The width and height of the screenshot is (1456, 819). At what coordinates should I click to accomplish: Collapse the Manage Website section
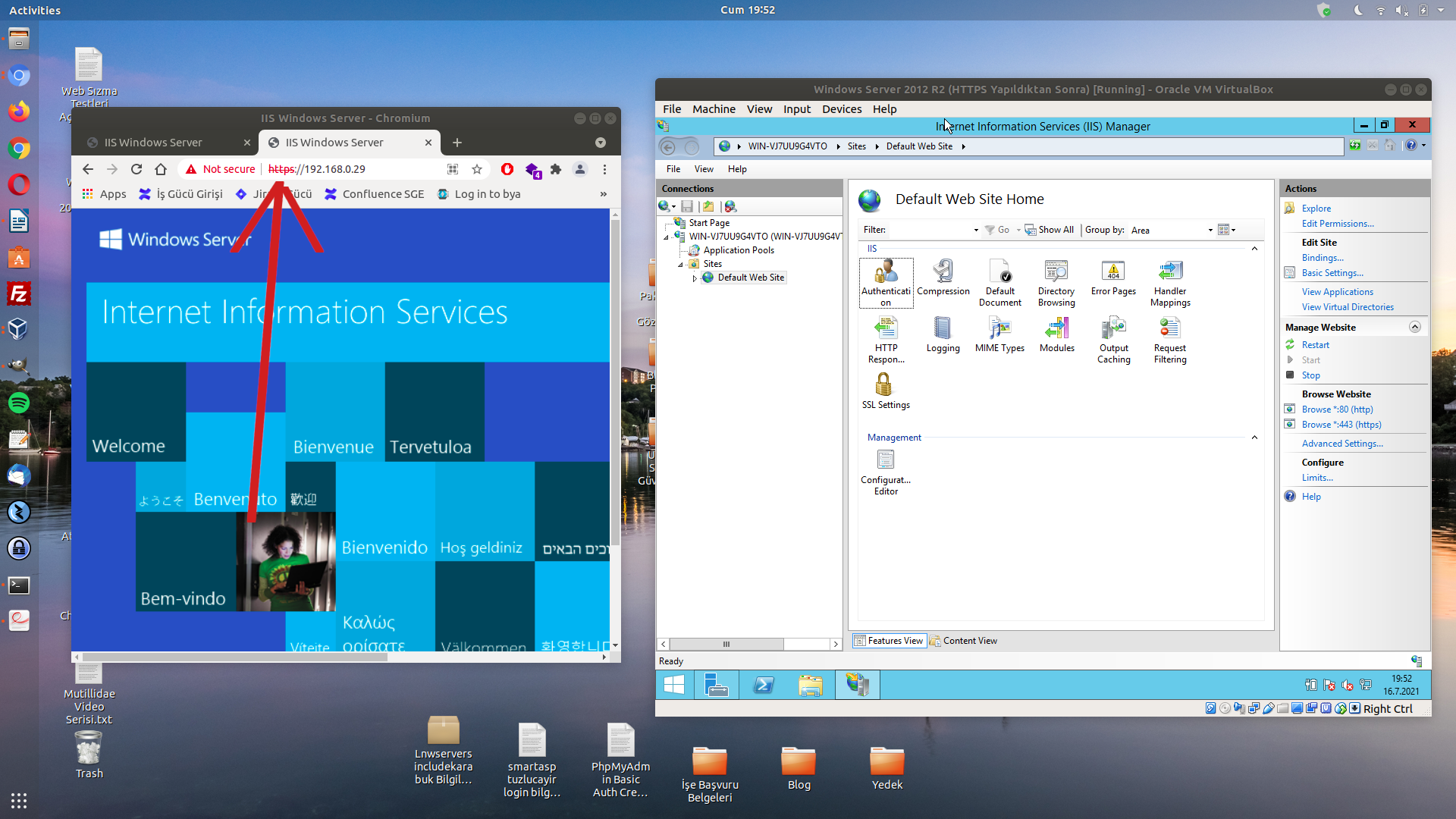point(1415,327)
